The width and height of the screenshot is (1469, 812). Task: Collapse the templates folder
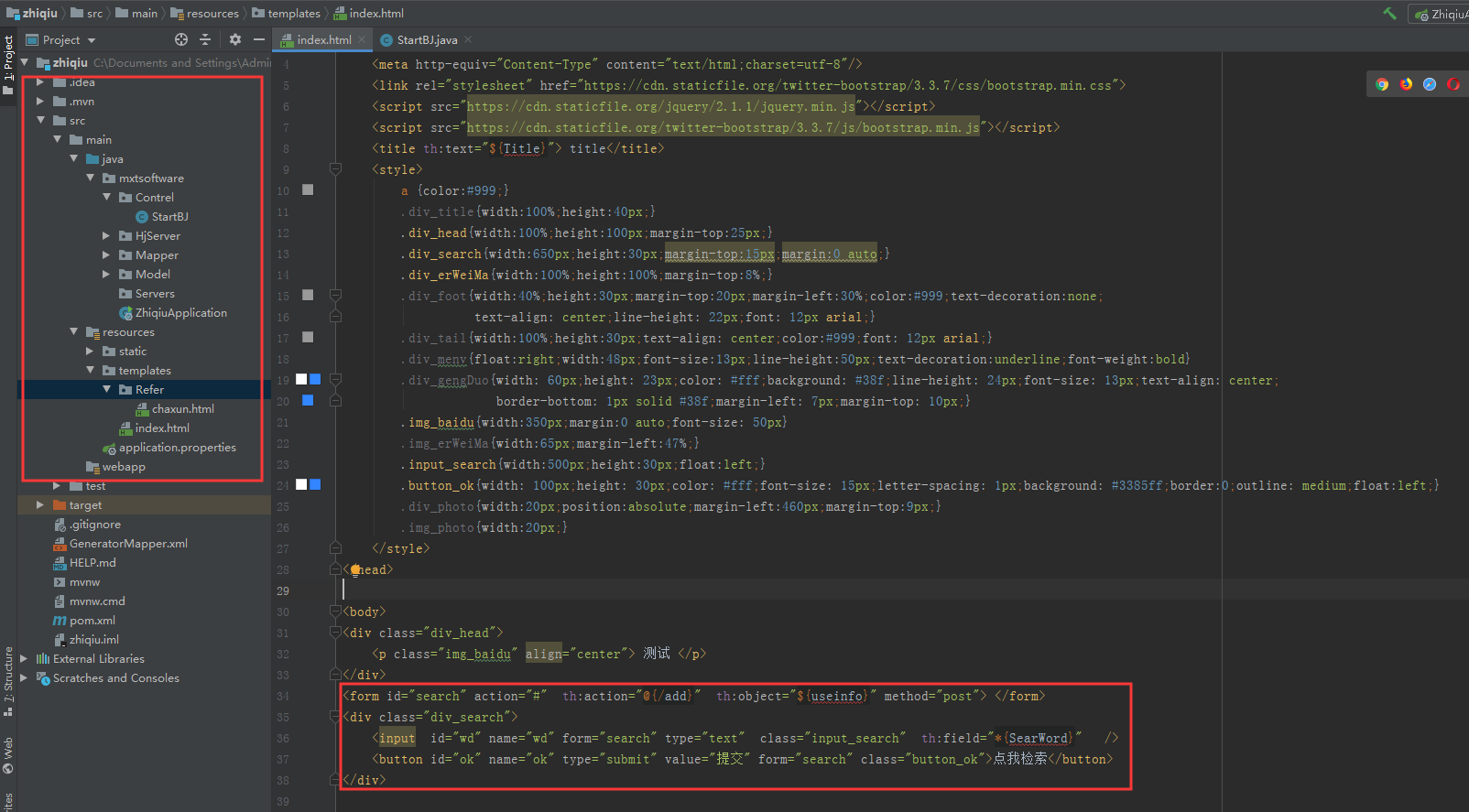[90, 370]
